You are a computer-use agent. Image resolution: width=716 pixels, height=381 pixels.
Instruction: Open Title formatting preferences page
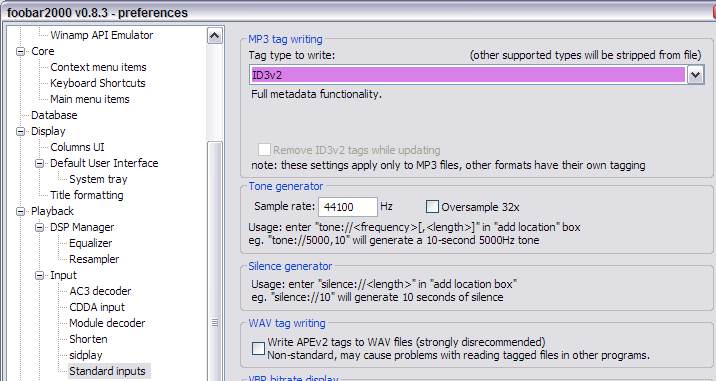(x=87, y=195)
